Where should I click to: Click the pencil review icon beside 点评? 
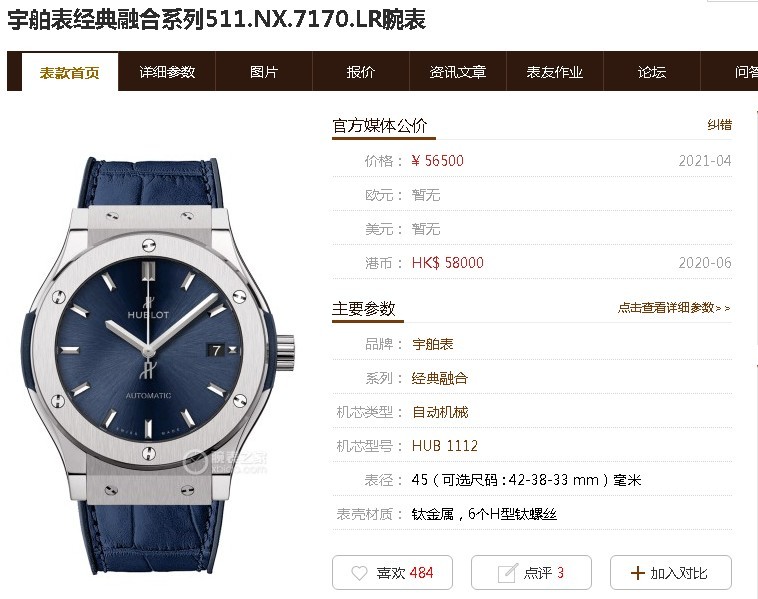tap(507, 573)
